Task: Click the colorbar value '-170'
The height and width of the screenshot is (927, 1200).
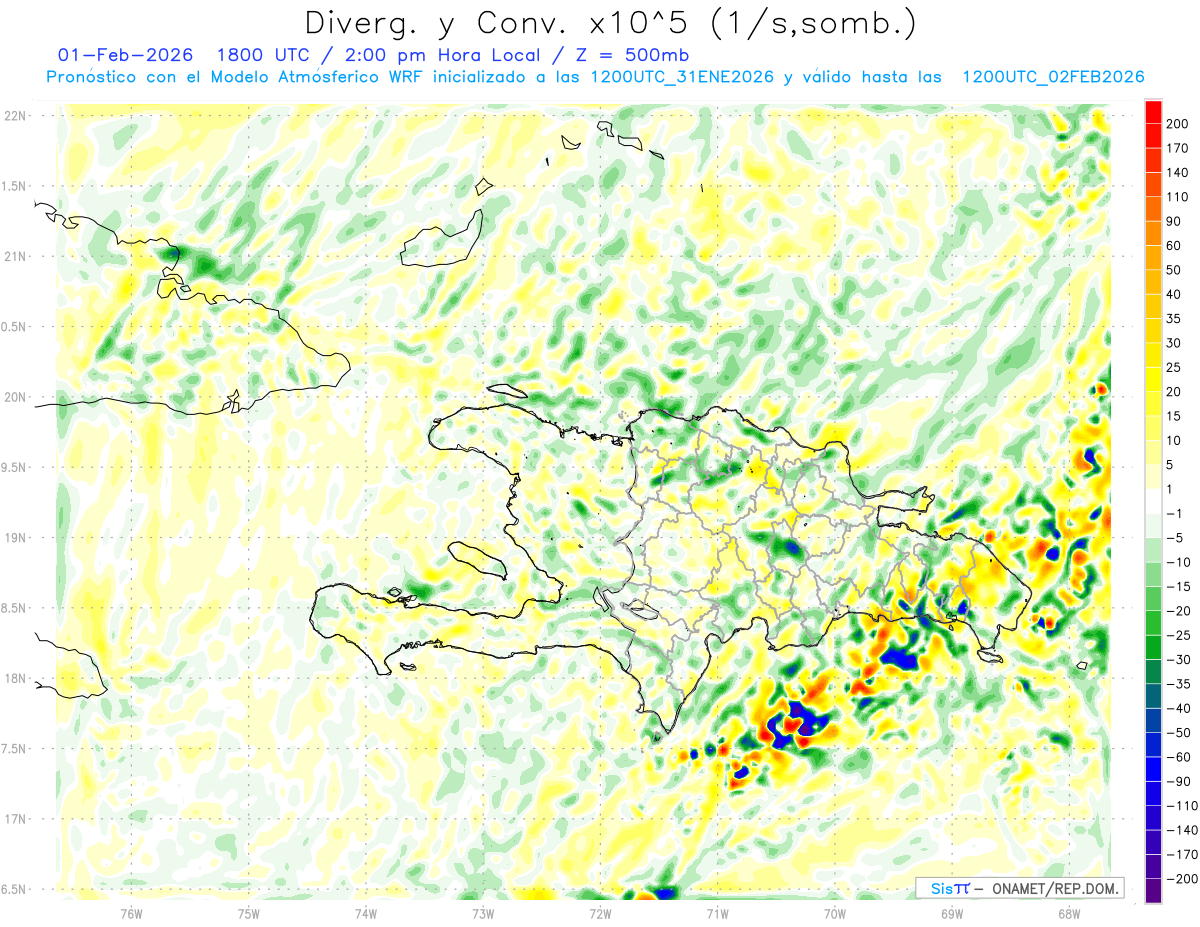Action: click(1180, 854)
